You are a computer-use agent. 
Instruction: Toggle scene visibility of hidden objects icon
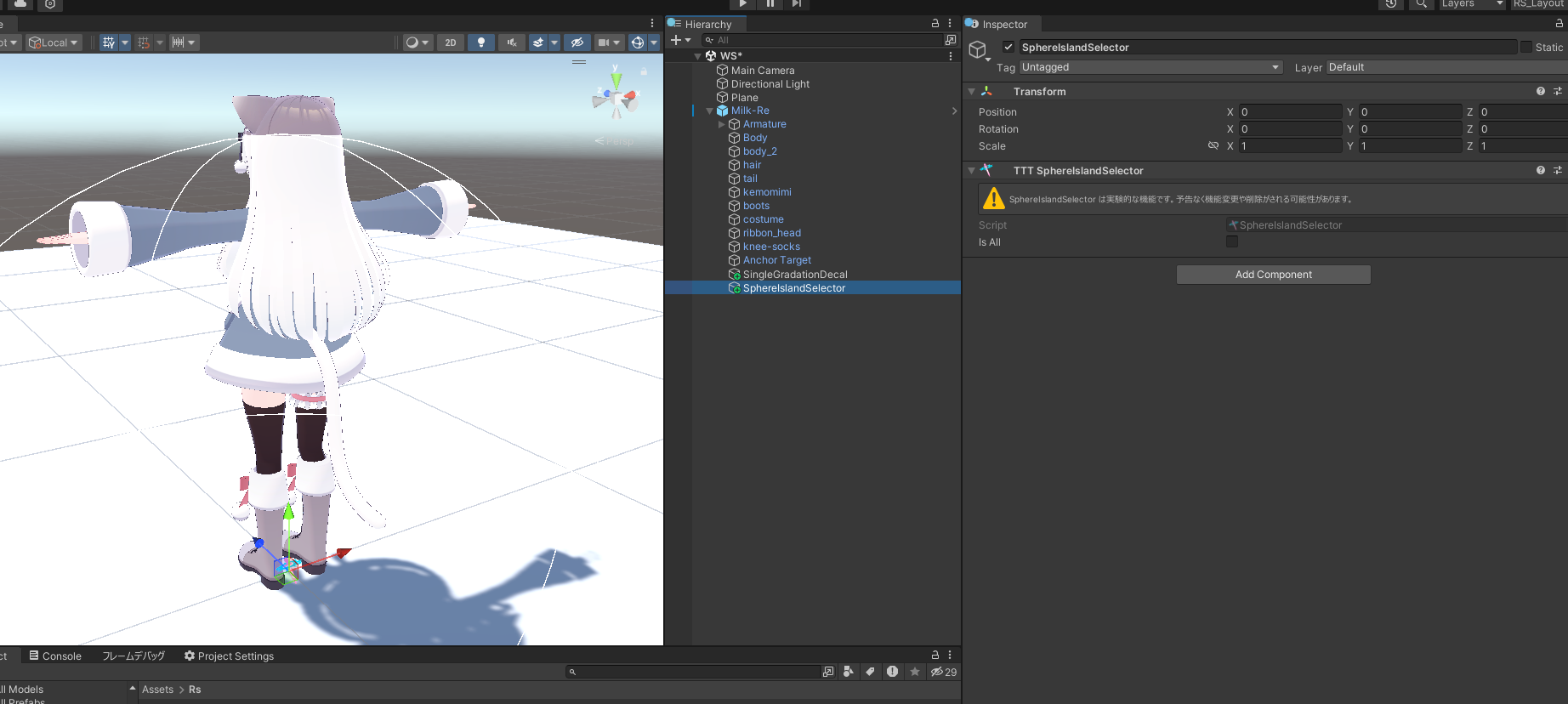coord(577,43)
